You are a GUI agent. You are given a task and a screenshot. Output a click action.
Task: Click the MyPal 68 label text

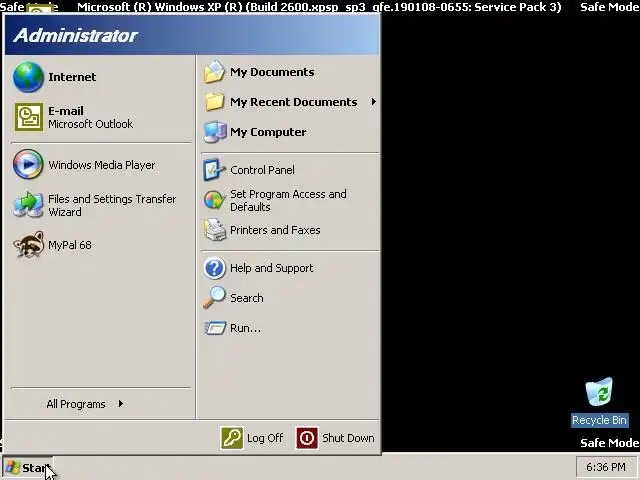[x=70, y=245]
